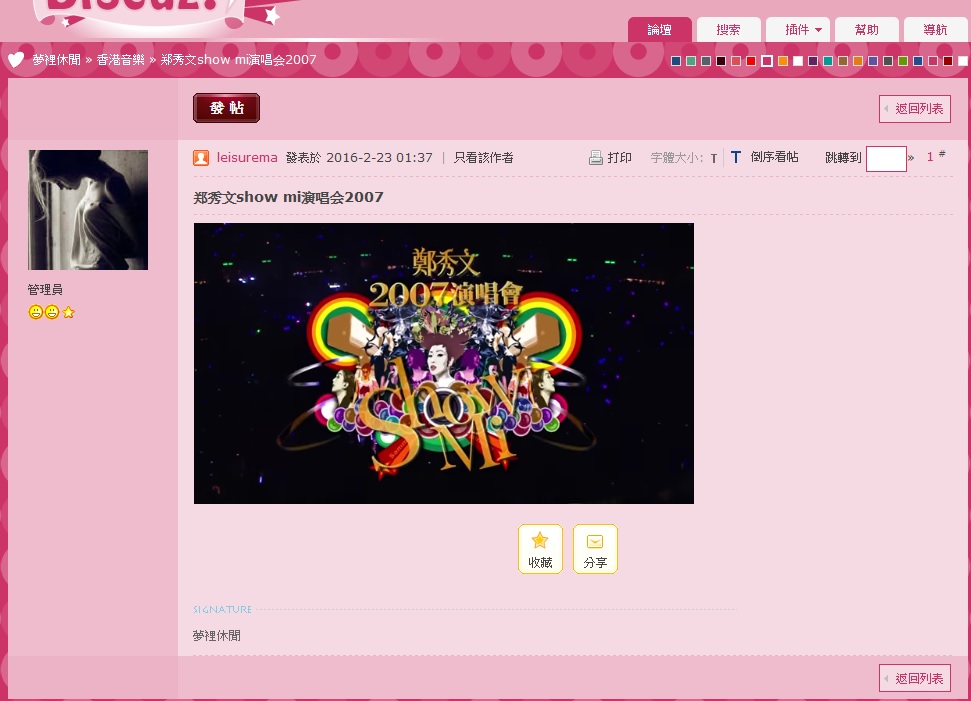Viewport: 971px width, 701px height.
Task: Select the highlighted pink swatch with white border
Action: 767,61
